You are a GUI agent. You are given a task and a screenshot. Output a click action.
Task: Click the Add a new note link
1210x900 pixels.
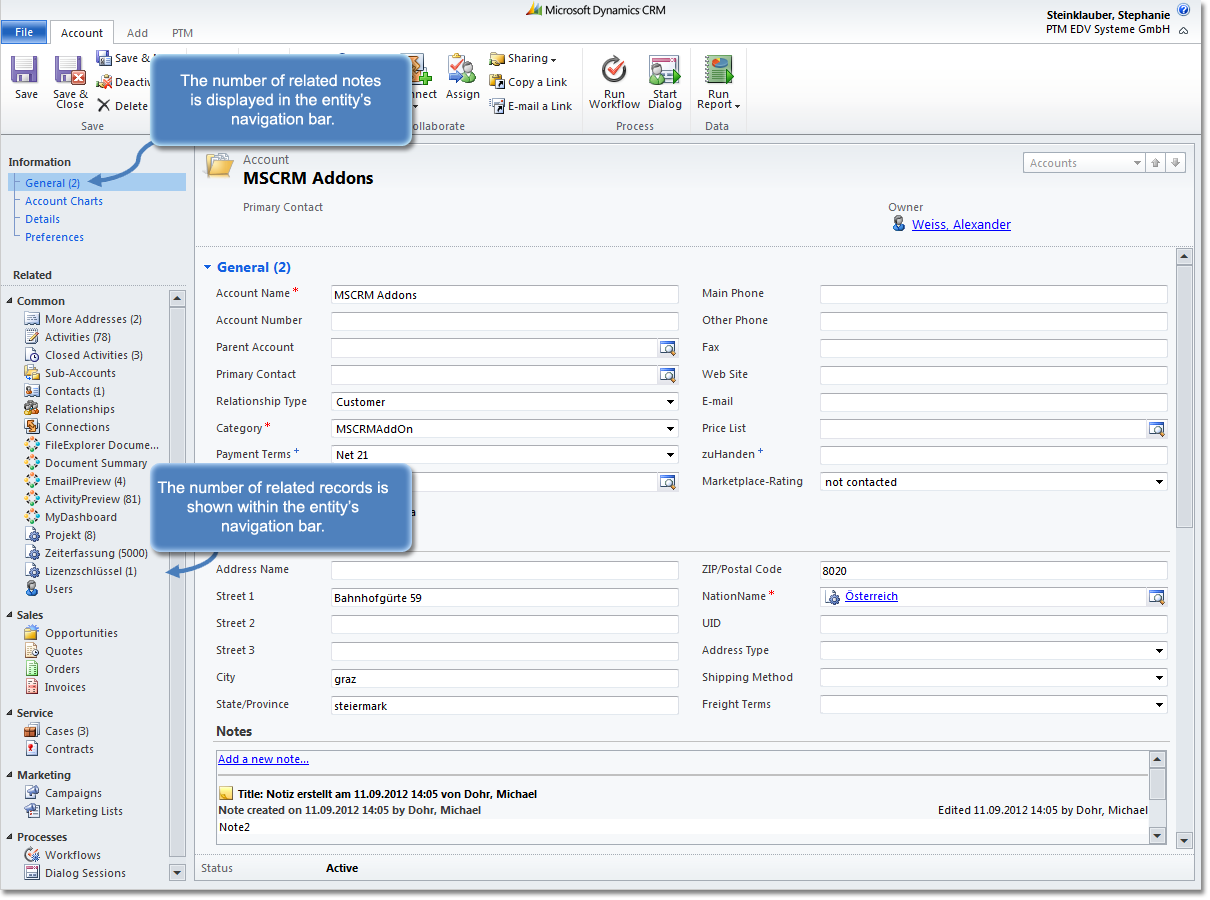click(262, 758)
